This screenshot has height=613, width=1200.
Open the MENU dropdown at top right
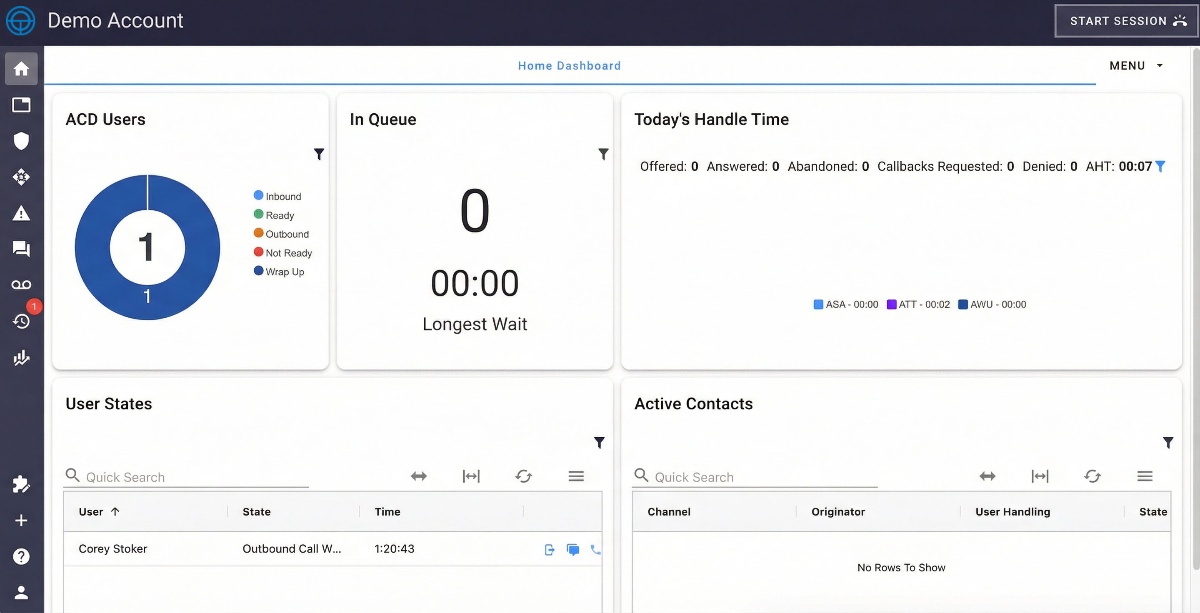coord(1135,65)
